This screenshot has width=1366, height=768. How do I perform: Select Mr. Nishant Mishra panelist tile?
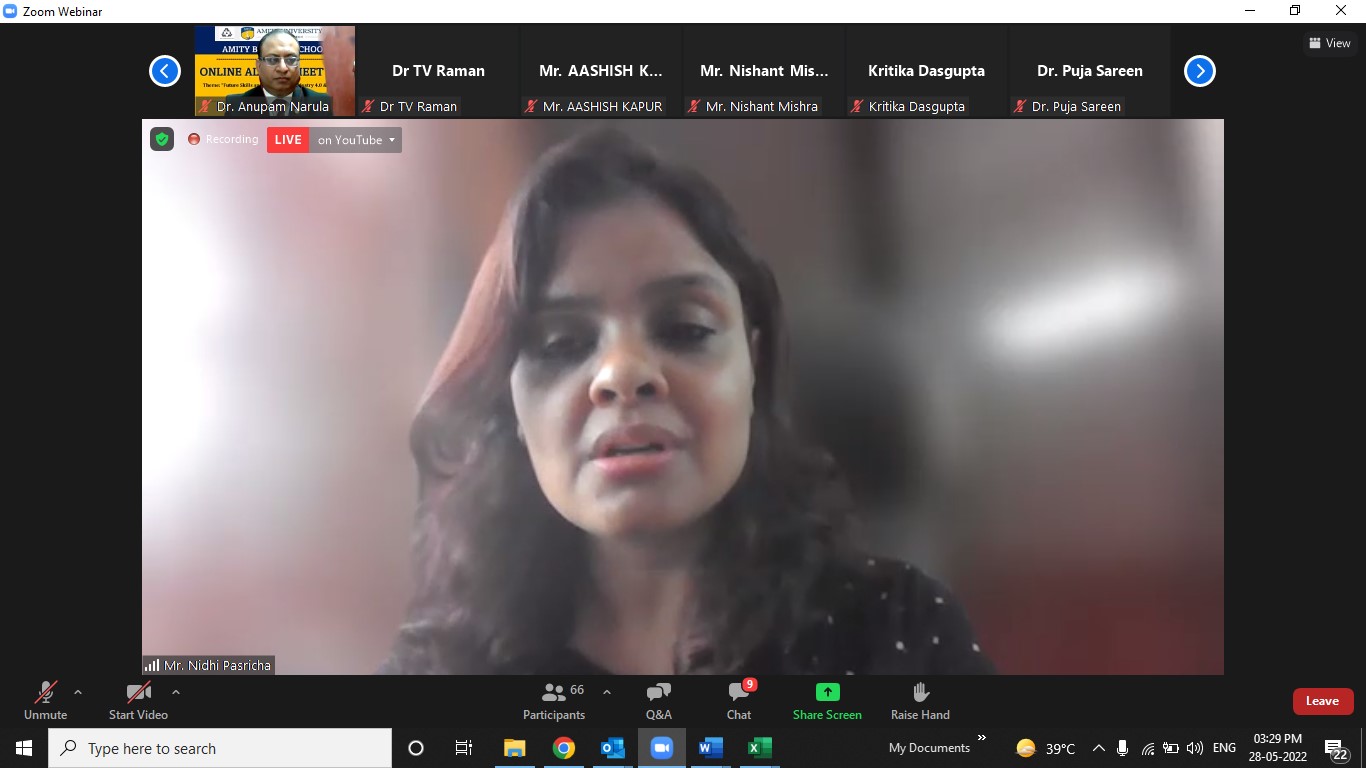point(764,71)
